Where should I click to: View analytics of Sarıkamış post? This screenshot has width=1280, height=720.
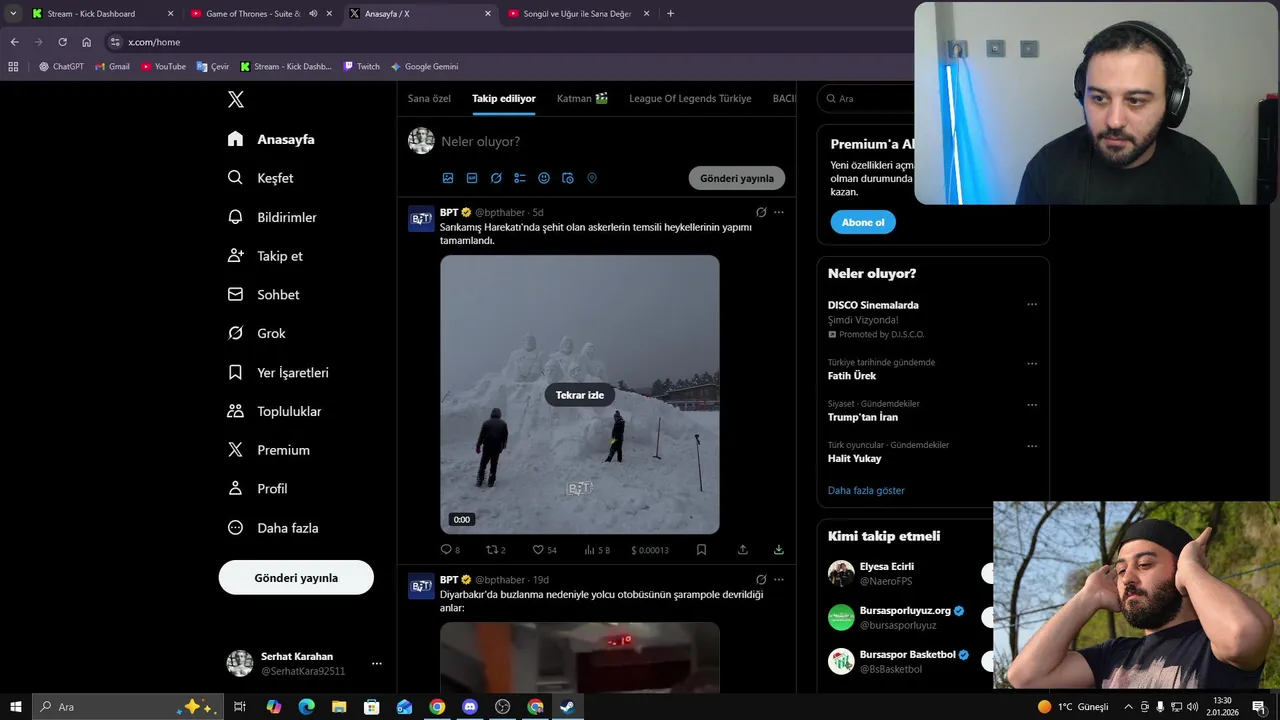click(597, 550)
